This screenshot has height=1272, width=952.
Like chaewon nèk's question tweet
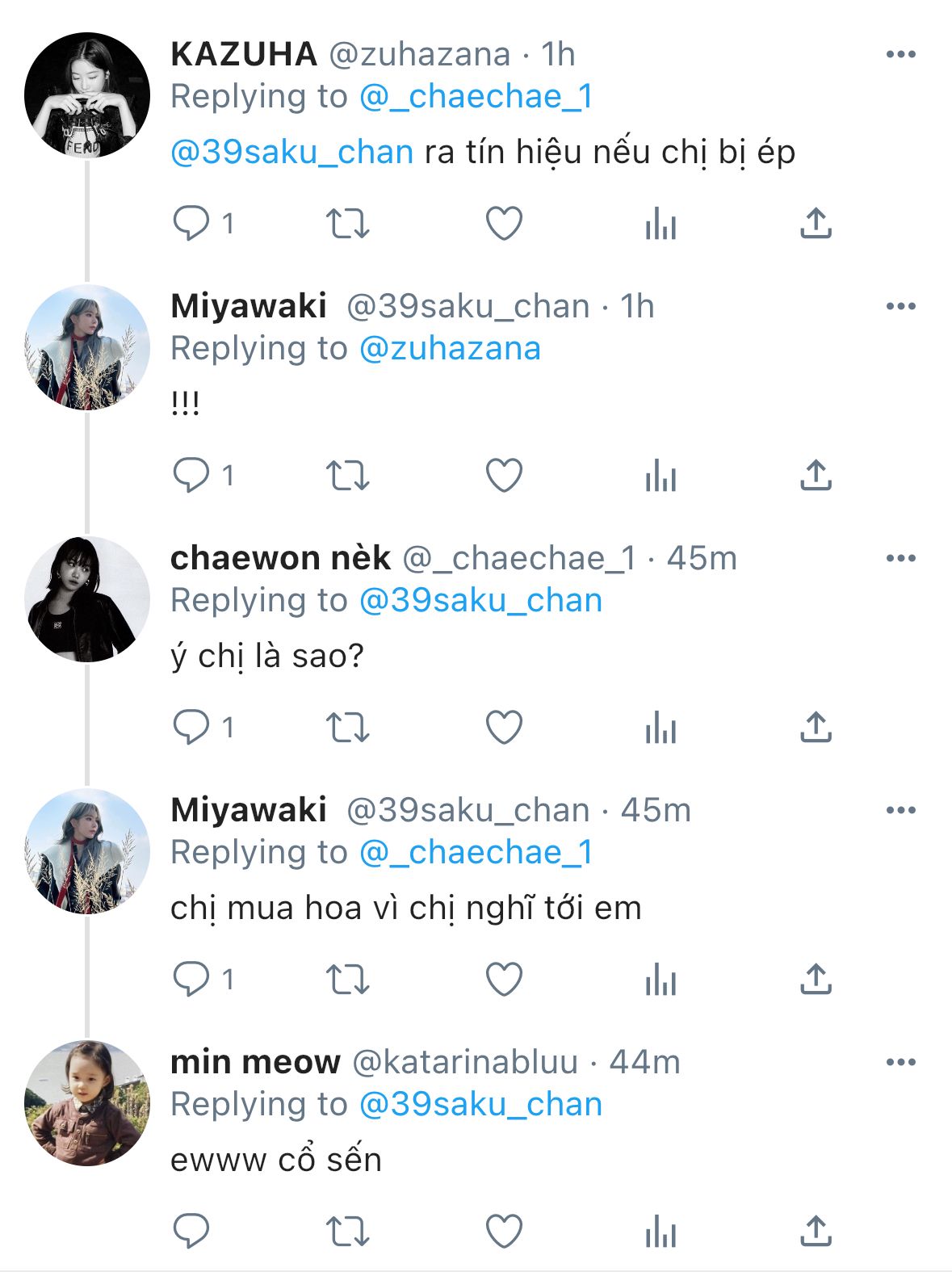pyautogui.click(x=504, y=727)
